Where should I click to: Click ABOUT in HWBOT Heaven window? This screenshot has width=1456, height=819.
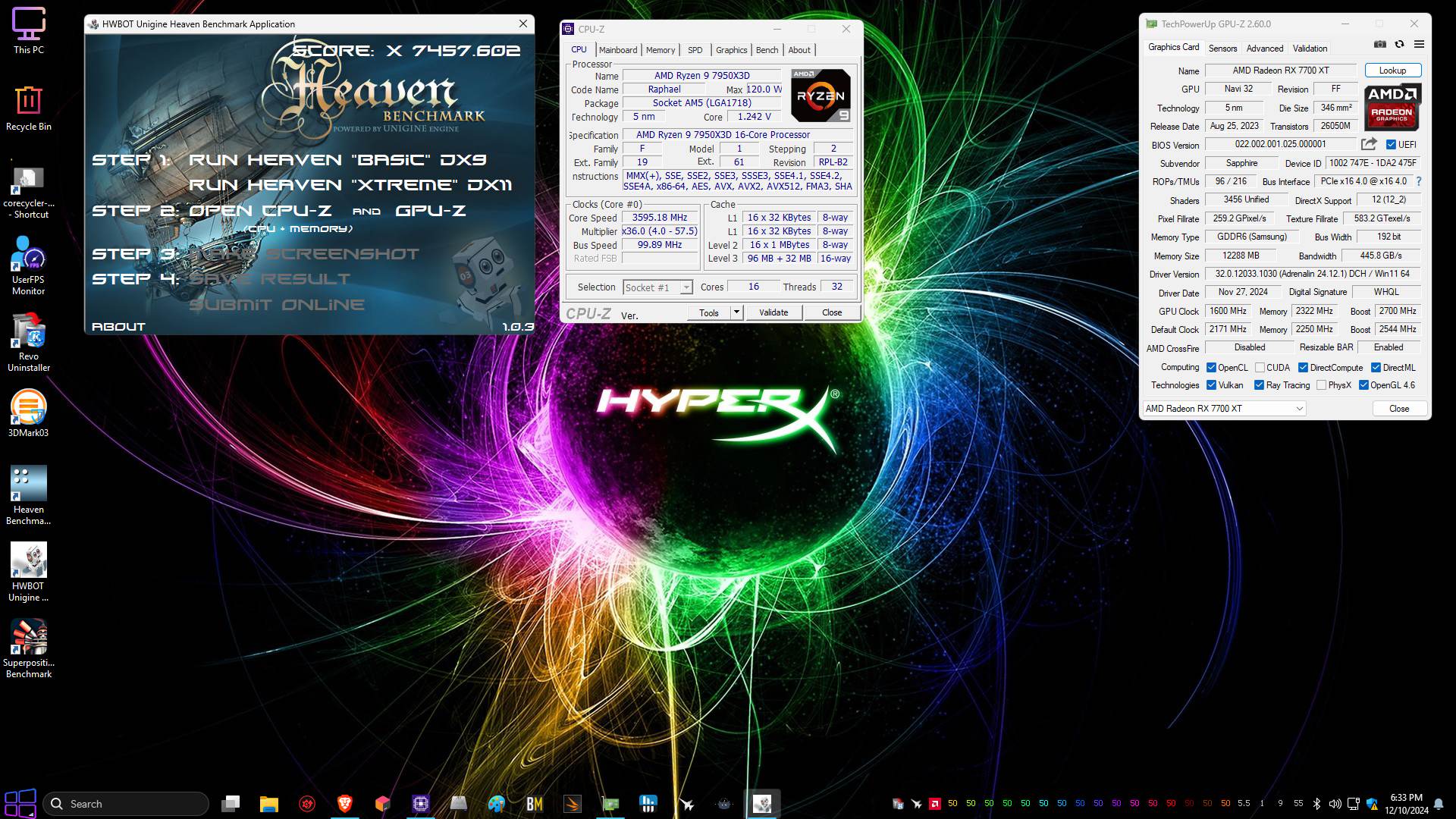point(118,327)
